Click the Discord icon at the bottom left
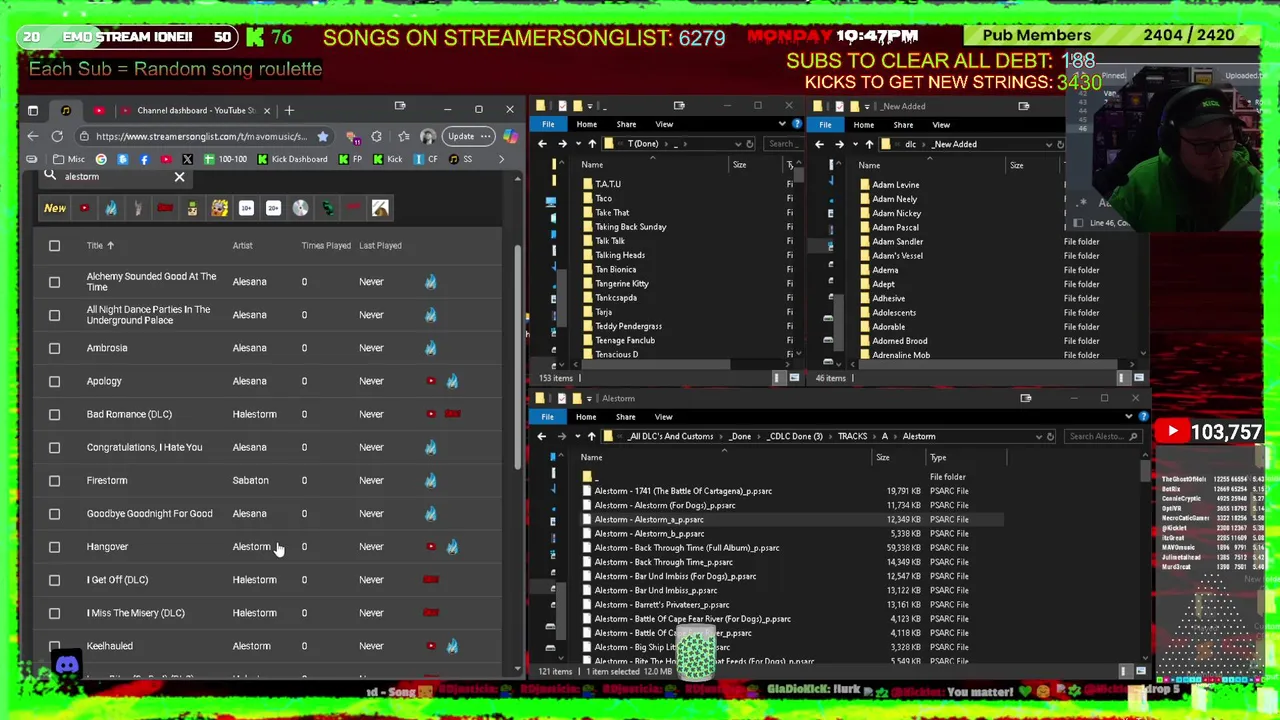The width and height of the screenshot is (1280, 720). coord(67,664)
